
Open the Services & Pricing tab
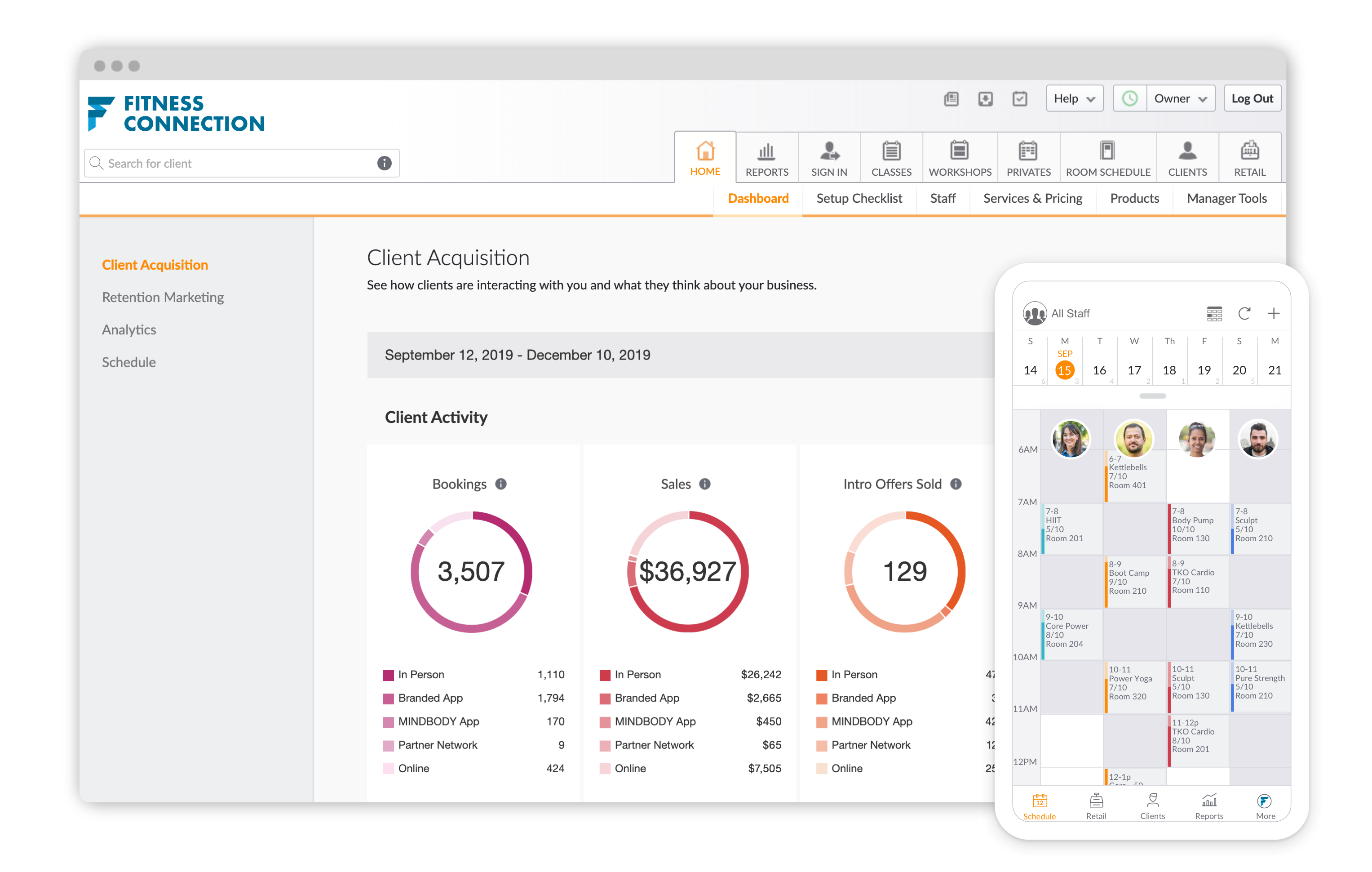coord(1032,198)
